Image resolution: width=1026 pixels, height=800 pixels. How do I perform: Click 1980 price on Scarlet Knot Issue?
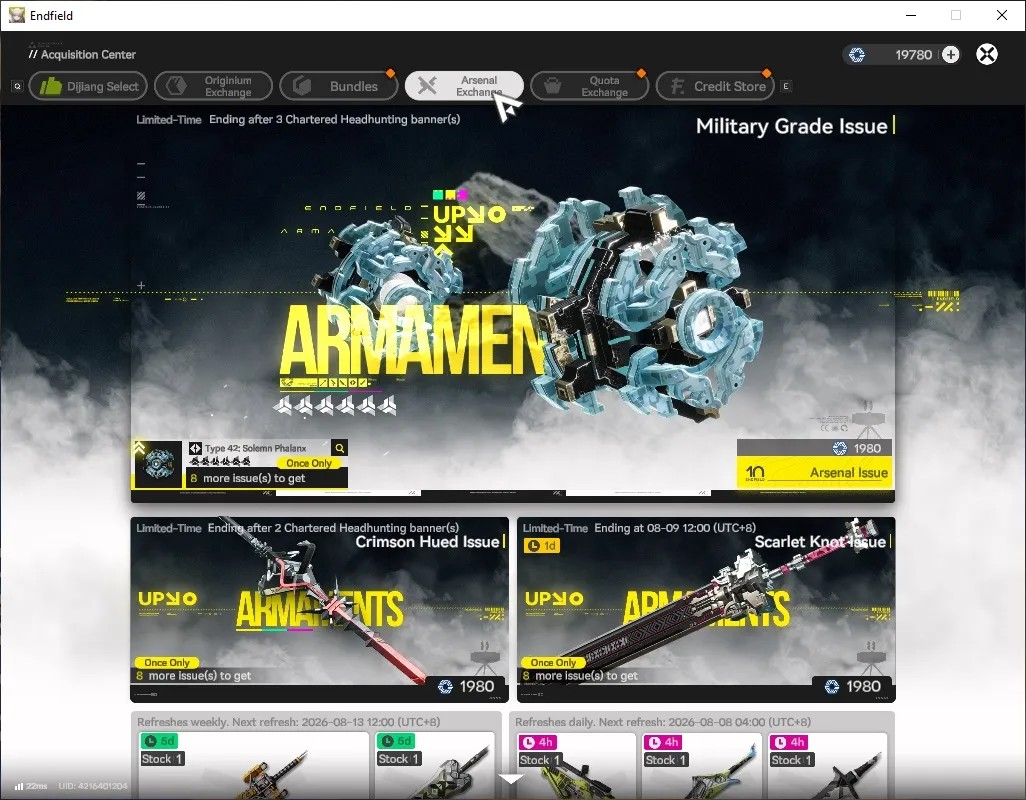[x=853, y=686]
